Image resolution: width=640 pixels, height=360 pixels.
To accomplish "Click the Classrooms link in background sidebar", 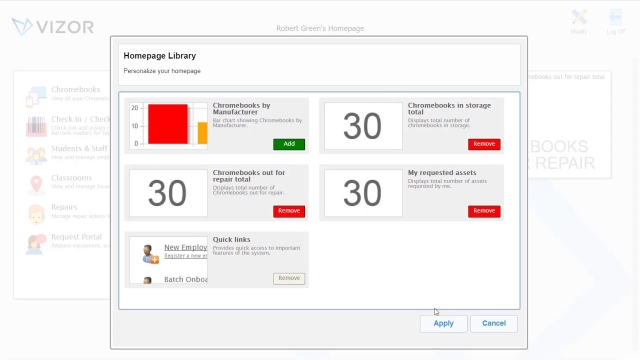I will tap(71, 178).
